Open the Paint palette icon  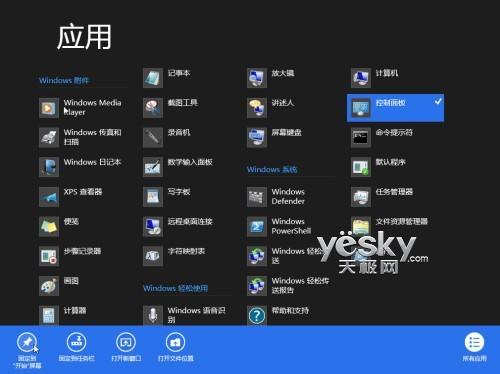49,286
